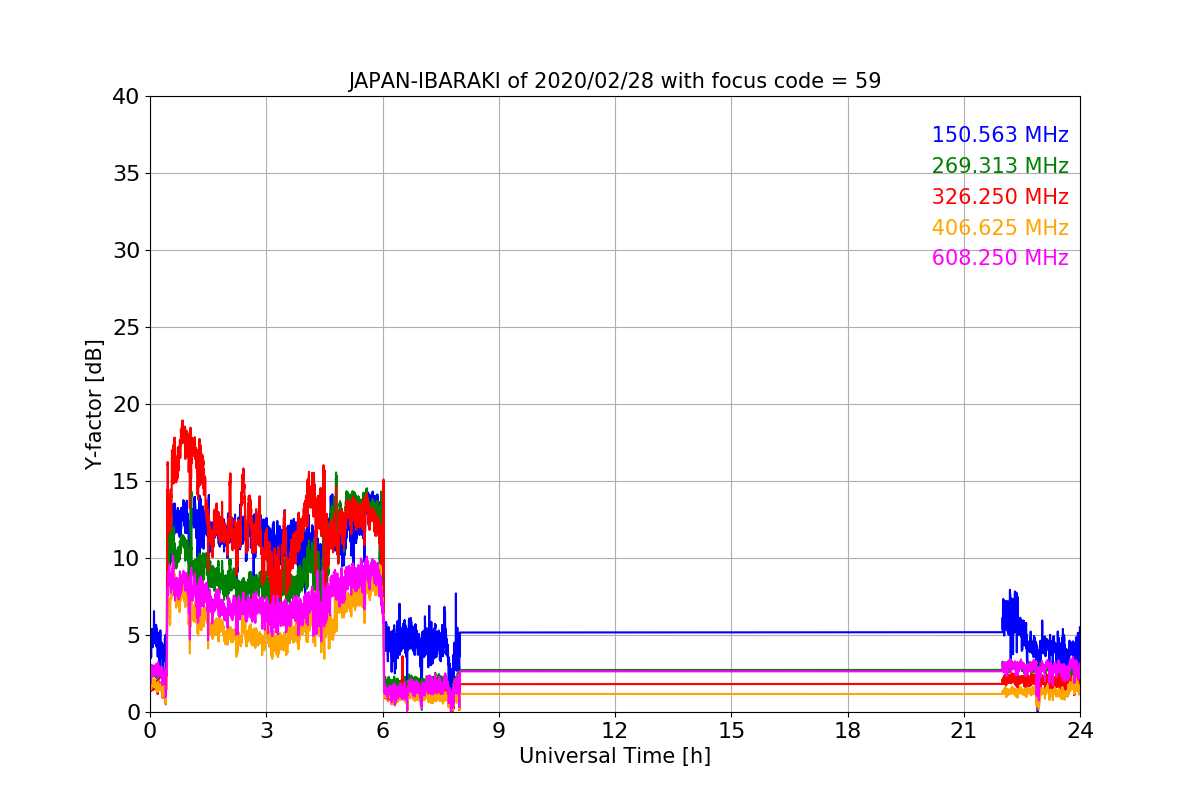
Task: Click the 9 tick on the time axis
Action: tap(499, 731)
